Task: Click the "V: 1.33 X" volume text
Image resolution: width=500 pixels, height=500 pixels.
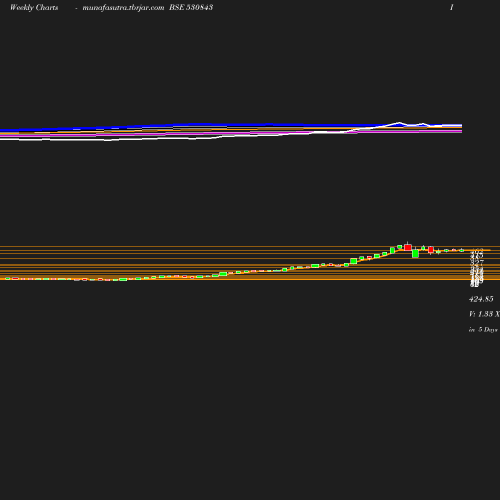Action: click(x=484, y=314)
